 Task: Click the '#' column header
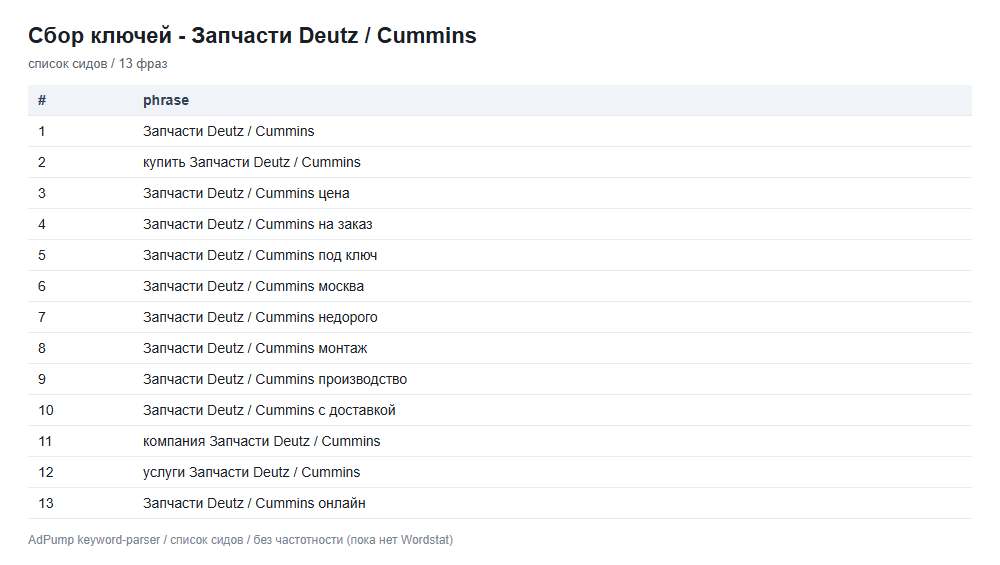tap(42, 100)
